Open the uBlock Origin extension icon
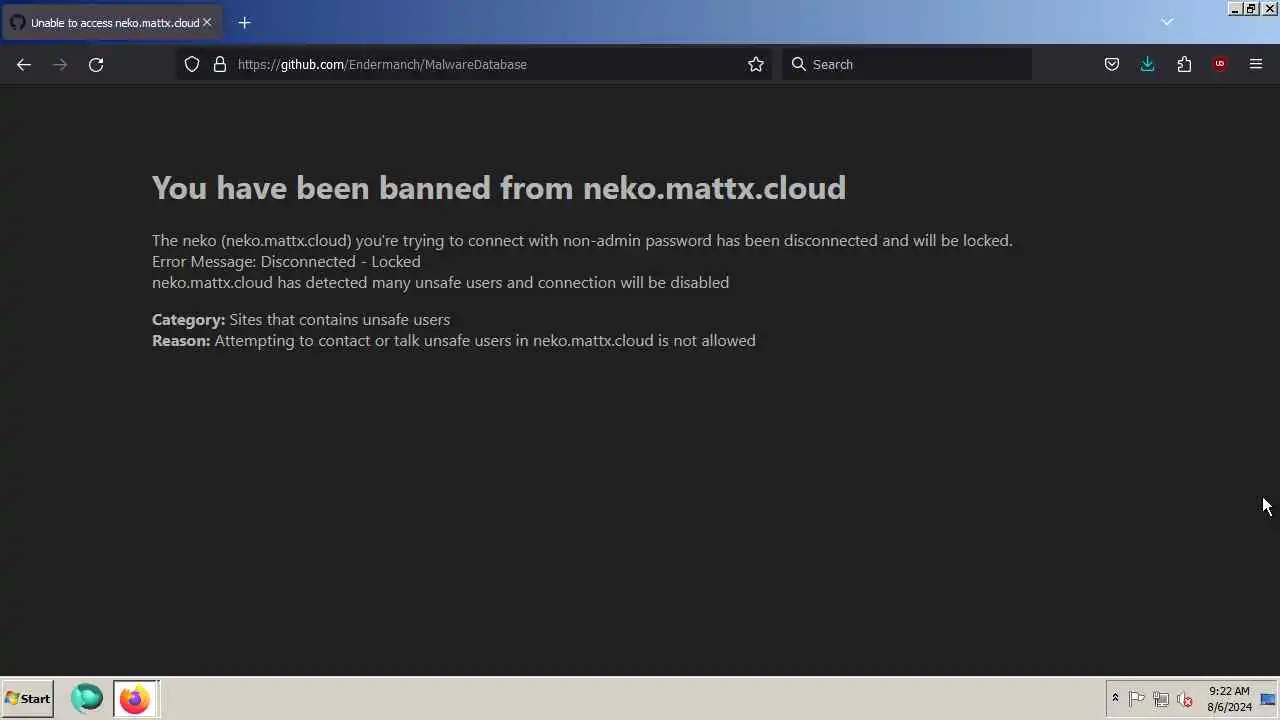The image size is (1280, 720). (x=1219, y=64)
